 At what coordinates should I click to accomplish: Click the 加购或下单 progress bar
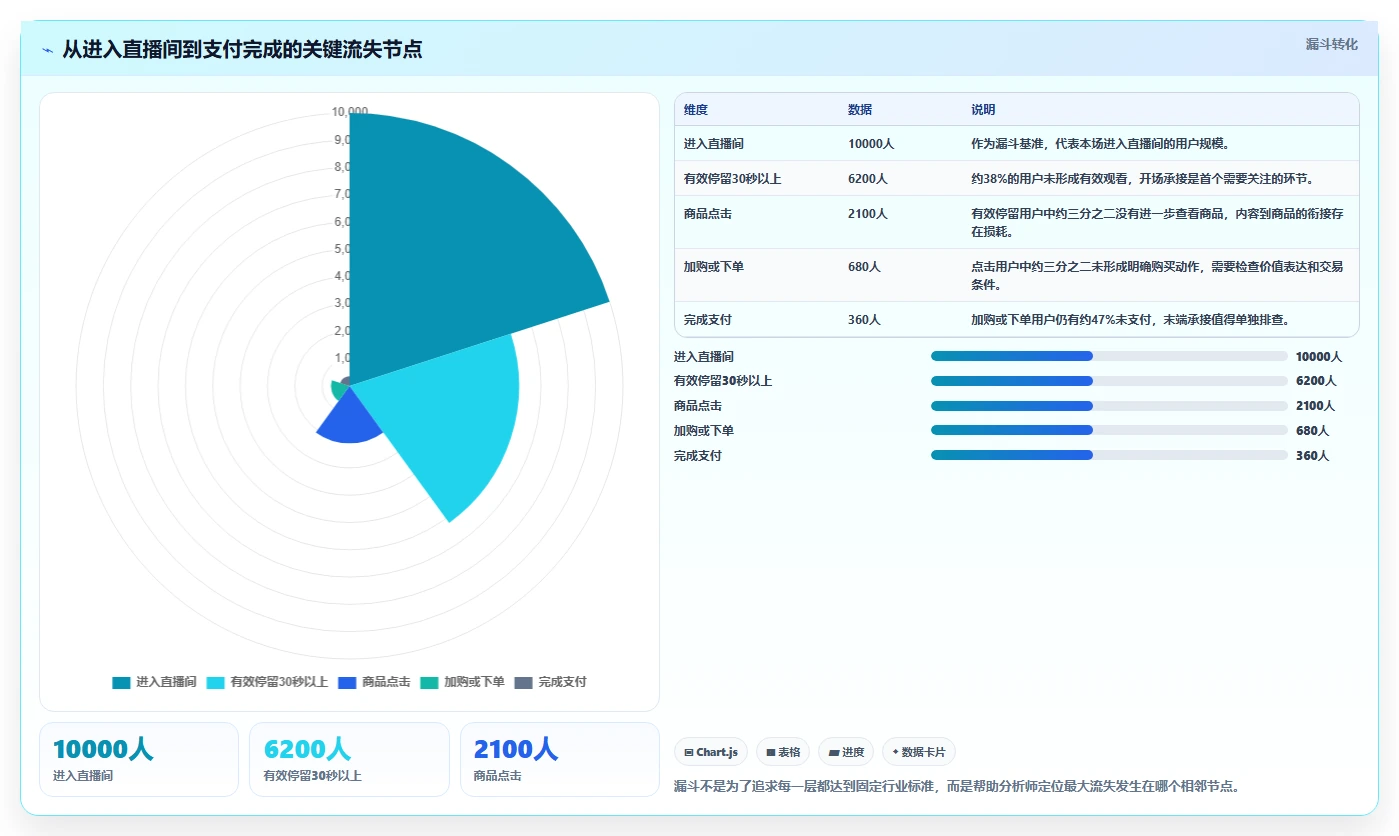[x=1109, y=430]
